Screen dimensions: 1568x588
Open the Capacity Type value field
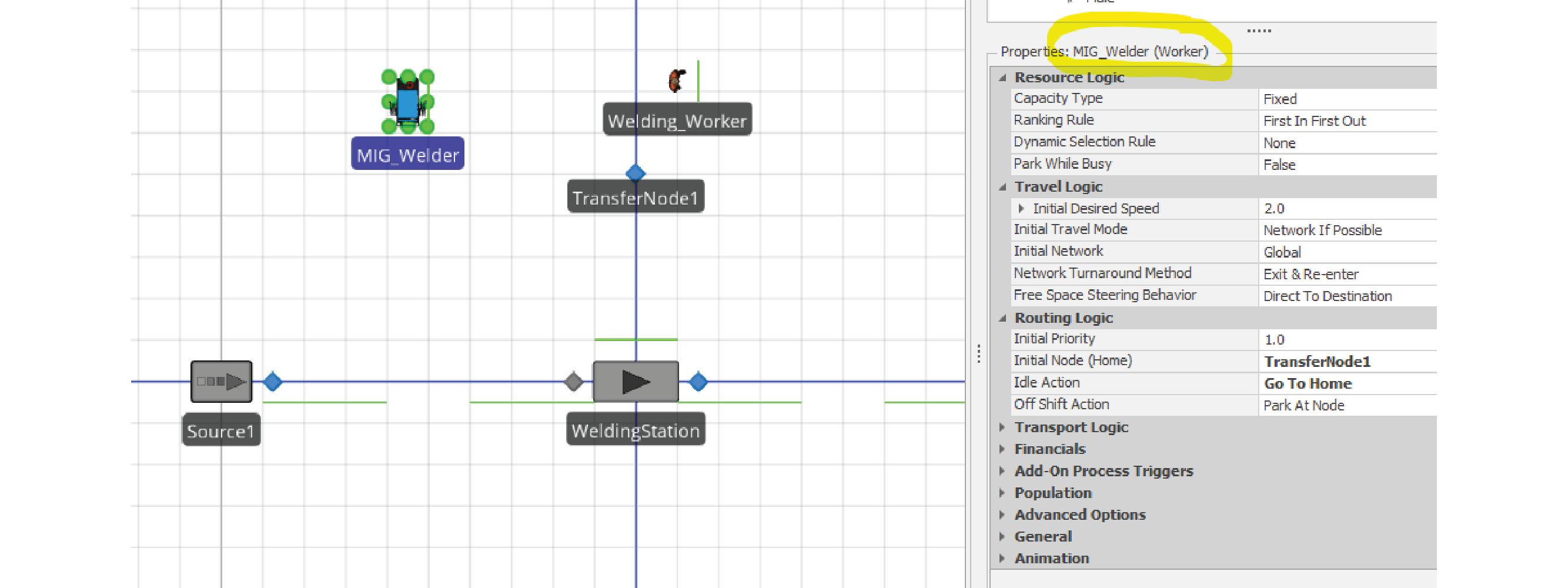point(1345,99)
